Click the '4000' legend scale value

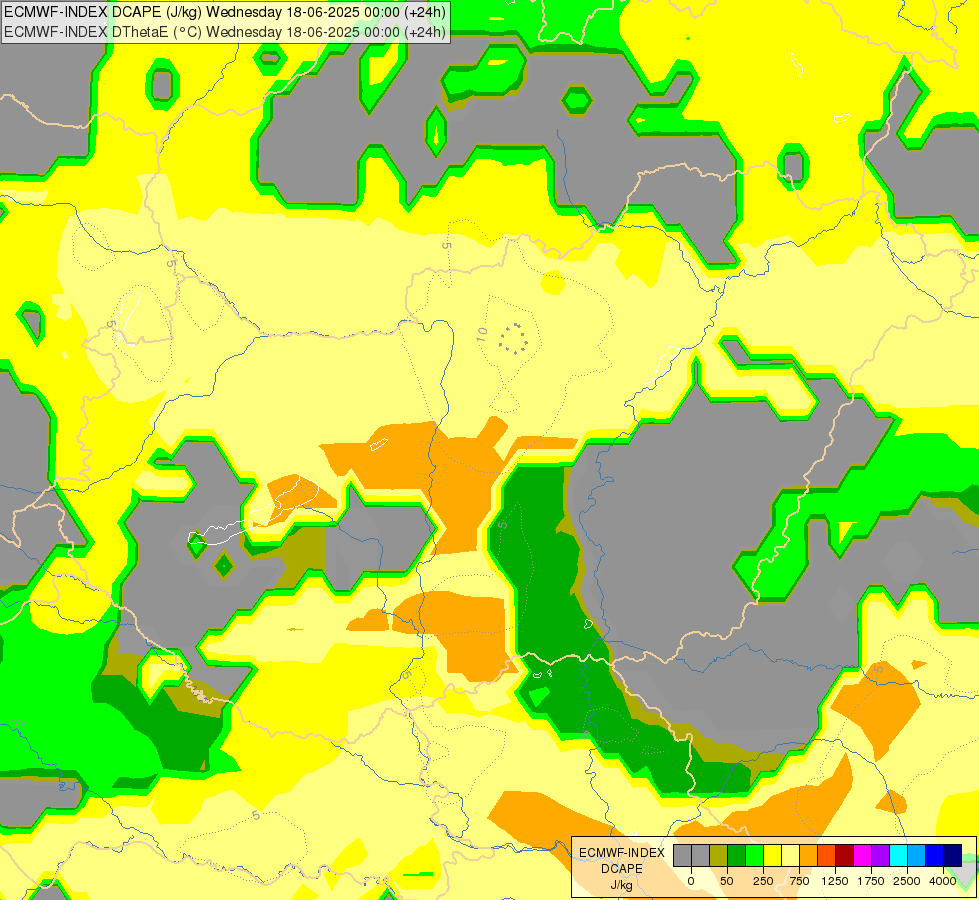click(943, 881)
